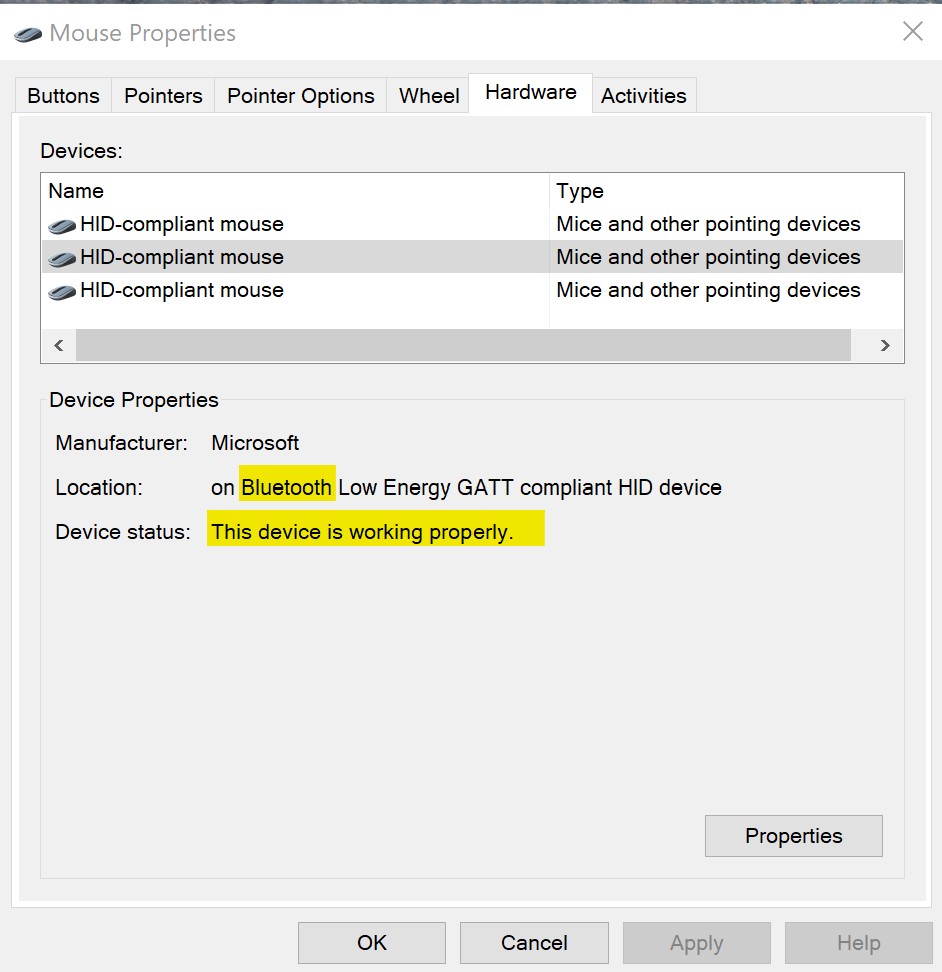Click the Help button
The image size is (942, 972).
click(x=858, y=942)
